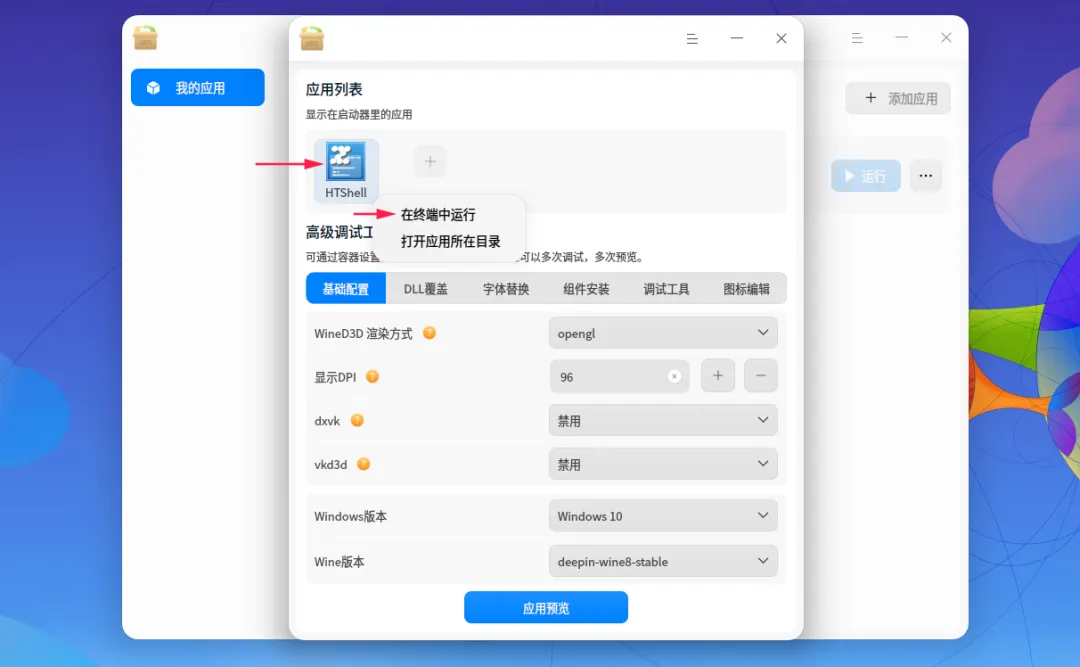Click the vkd3d help question icon
Screen dimensions: 1080x667
[x=363, y=464]
